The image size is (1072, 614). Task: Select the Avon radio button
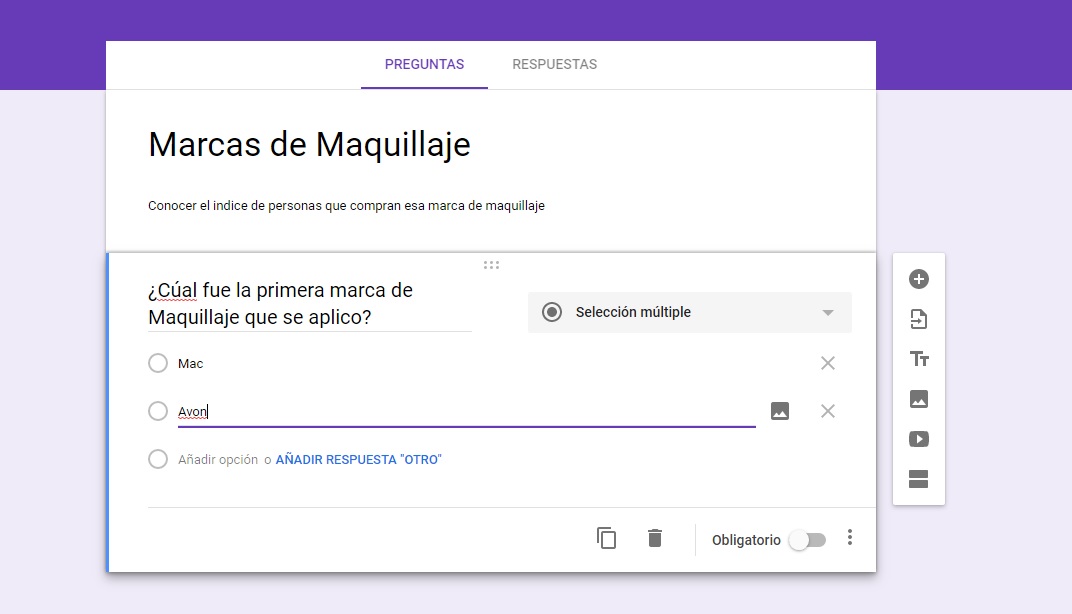(x=157, y=411)
